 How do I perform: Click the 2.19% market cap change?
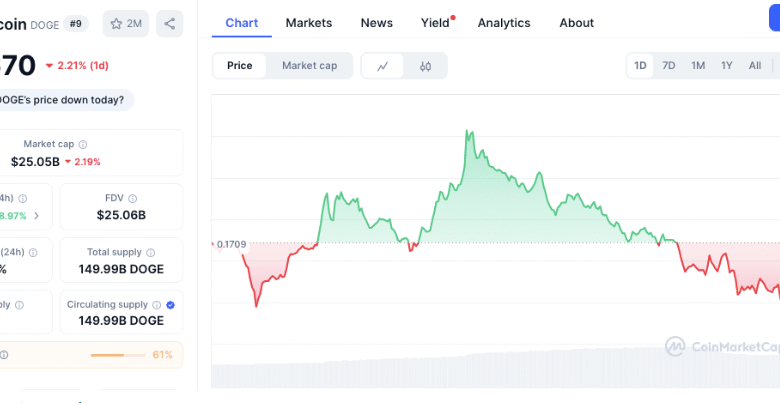click(x=83, y=162)
